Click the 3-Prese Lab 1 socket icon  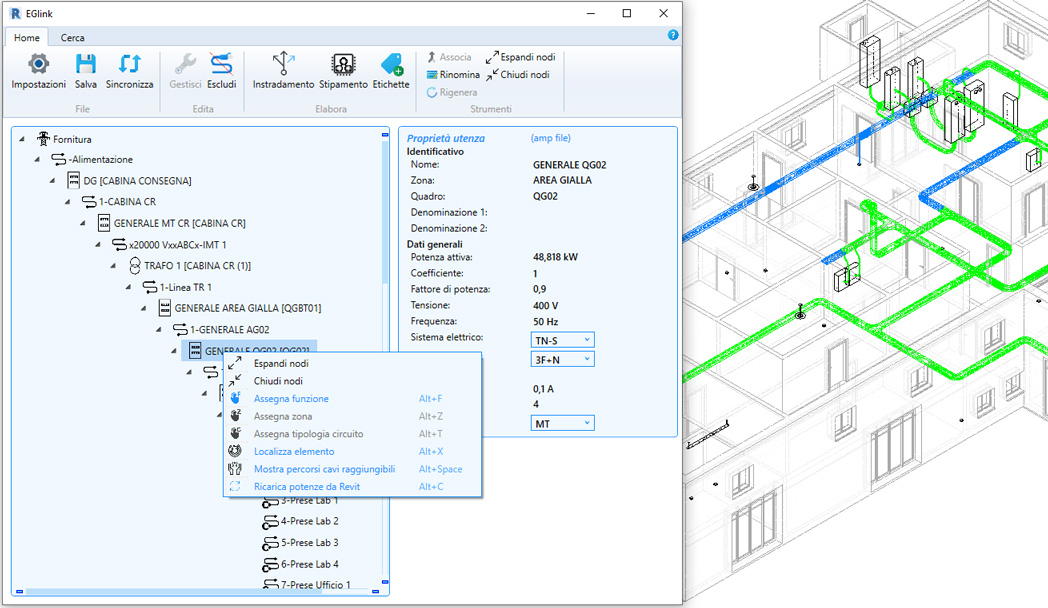pyautogui.click(x=270, y=501)
